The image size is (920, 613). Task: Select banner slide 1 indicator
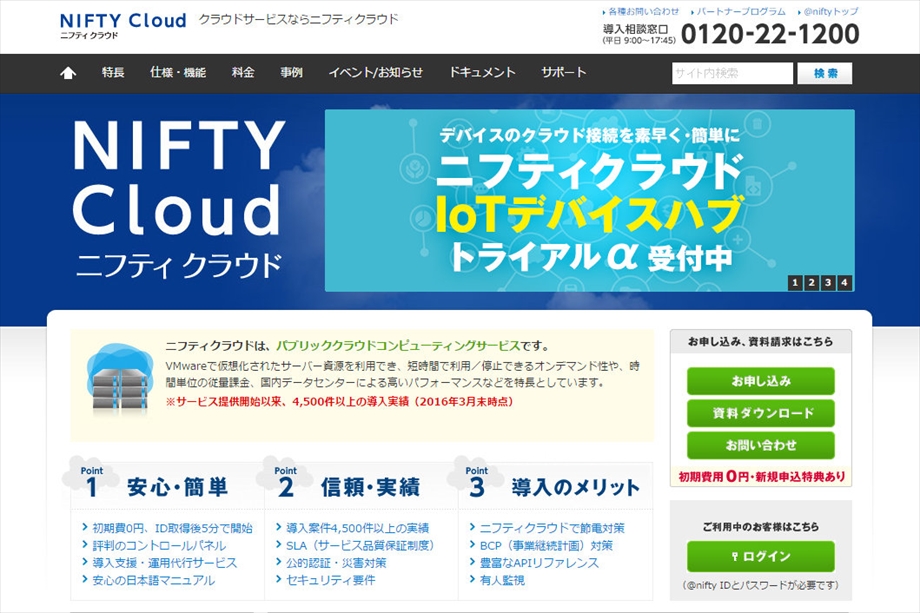click(x=795, y=283)
